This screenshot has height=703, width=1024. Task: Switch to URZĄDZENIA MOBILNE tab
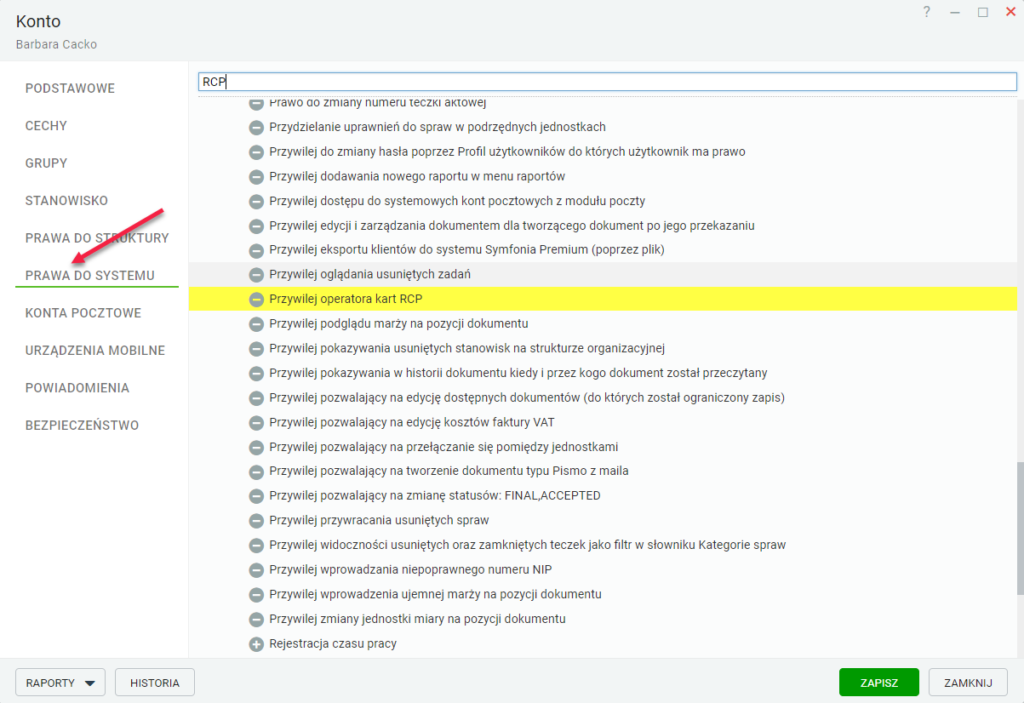pyautogui.click(x=95, y=350)
